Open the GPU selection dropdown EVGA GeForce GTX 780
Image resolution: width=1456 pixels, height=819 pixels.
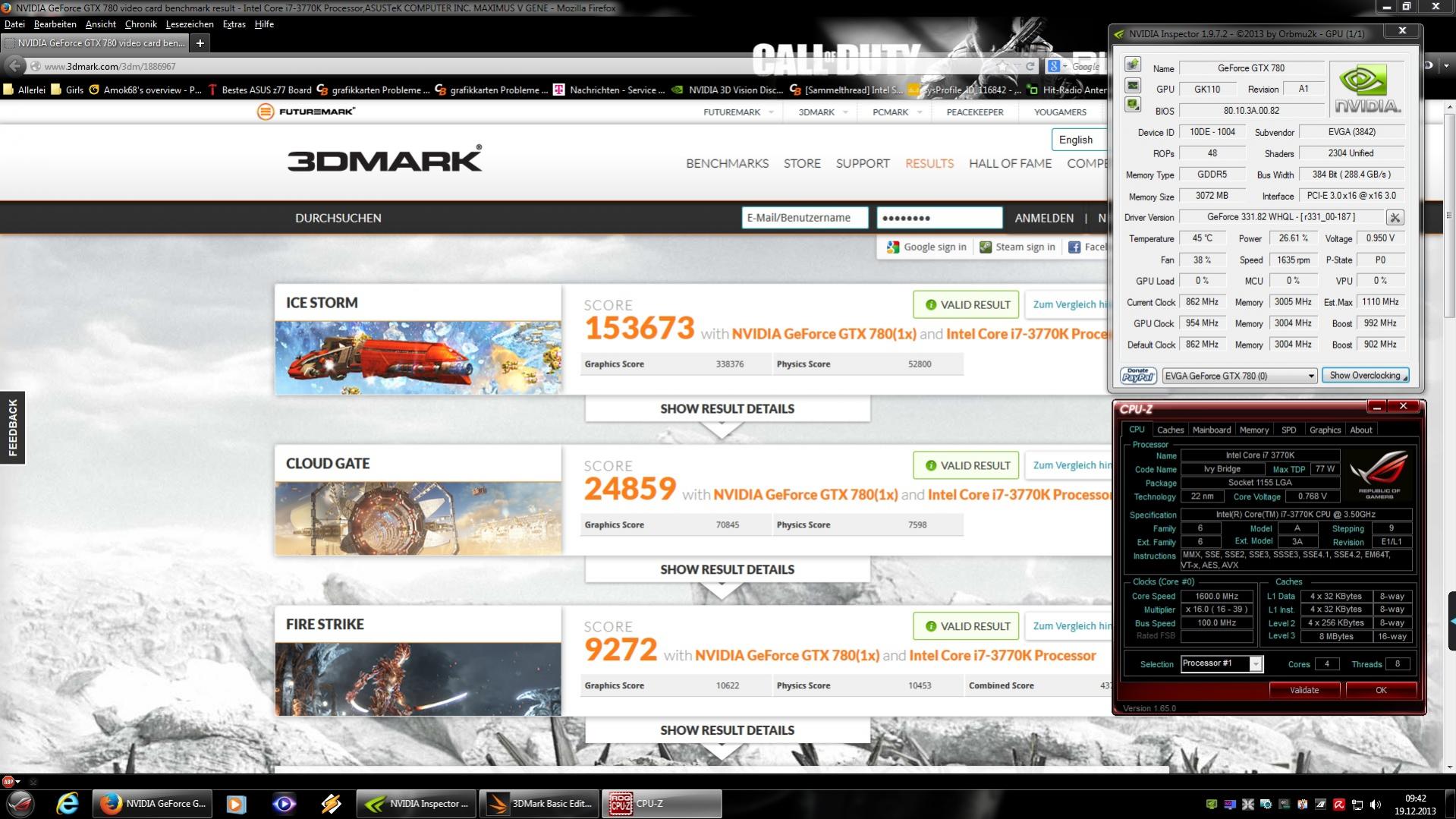click(1239, 376)
